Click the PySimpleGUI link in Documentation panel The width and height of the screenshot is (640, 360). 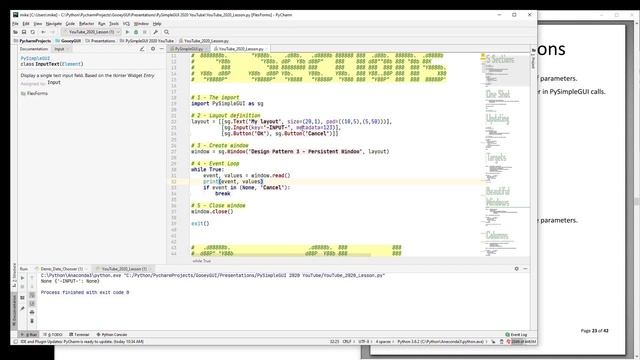point(35,58)
